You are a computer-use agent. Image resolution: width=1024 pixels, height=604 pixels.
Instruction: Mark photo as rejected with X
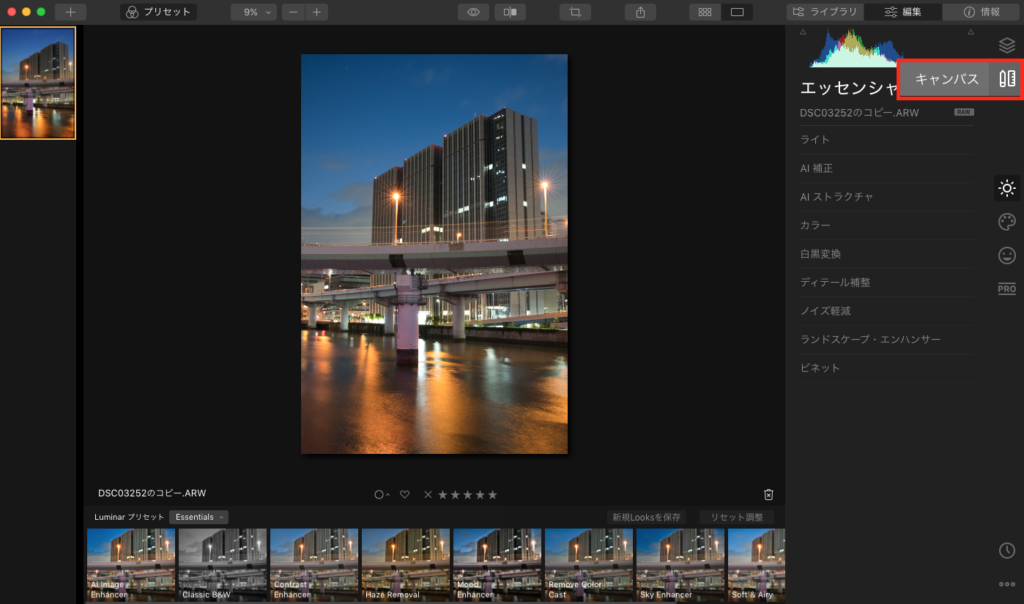pos(428,495)
